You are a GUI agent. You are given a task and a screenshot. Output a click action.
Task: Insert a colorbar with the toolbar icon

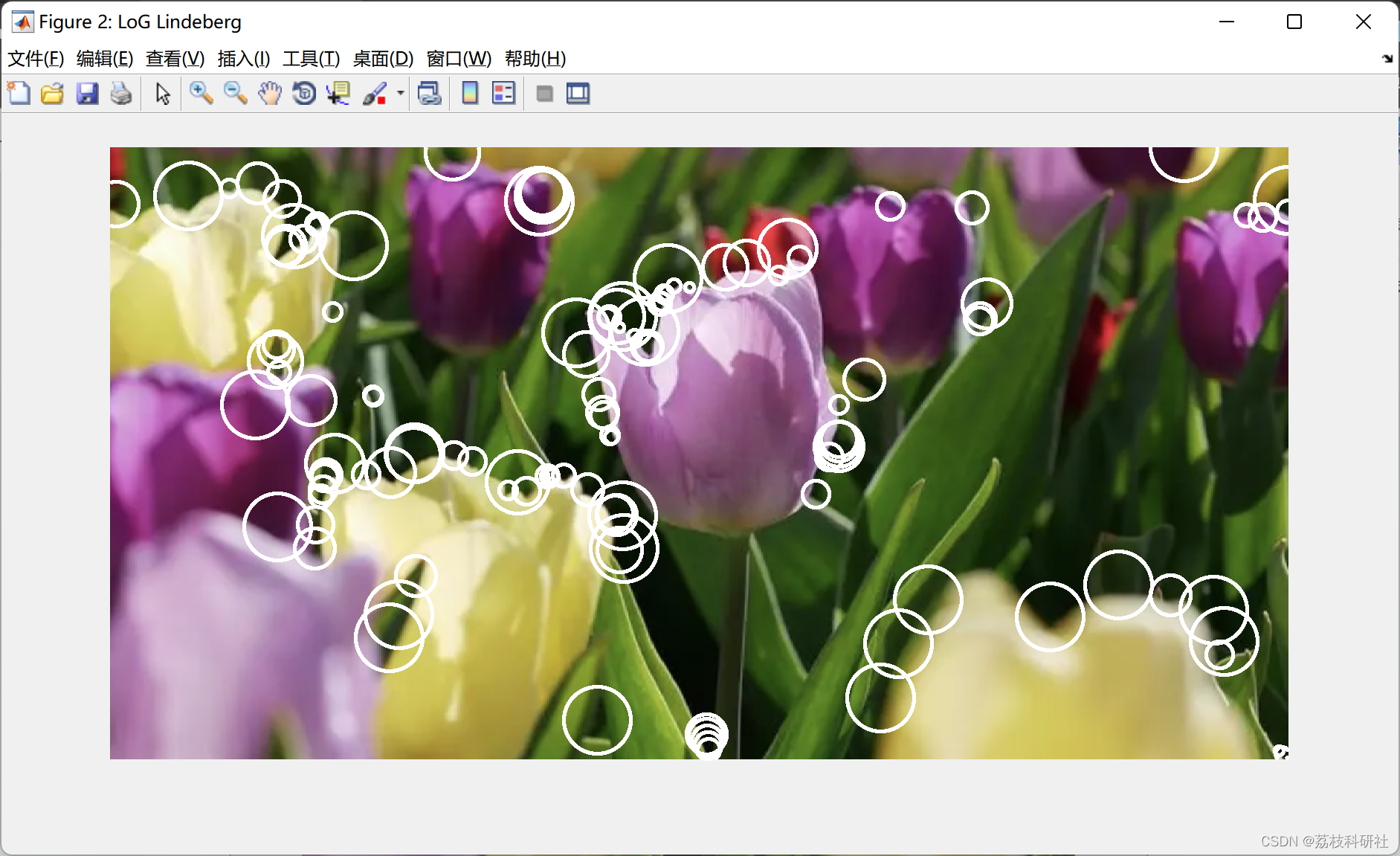[x=470, y=94]
